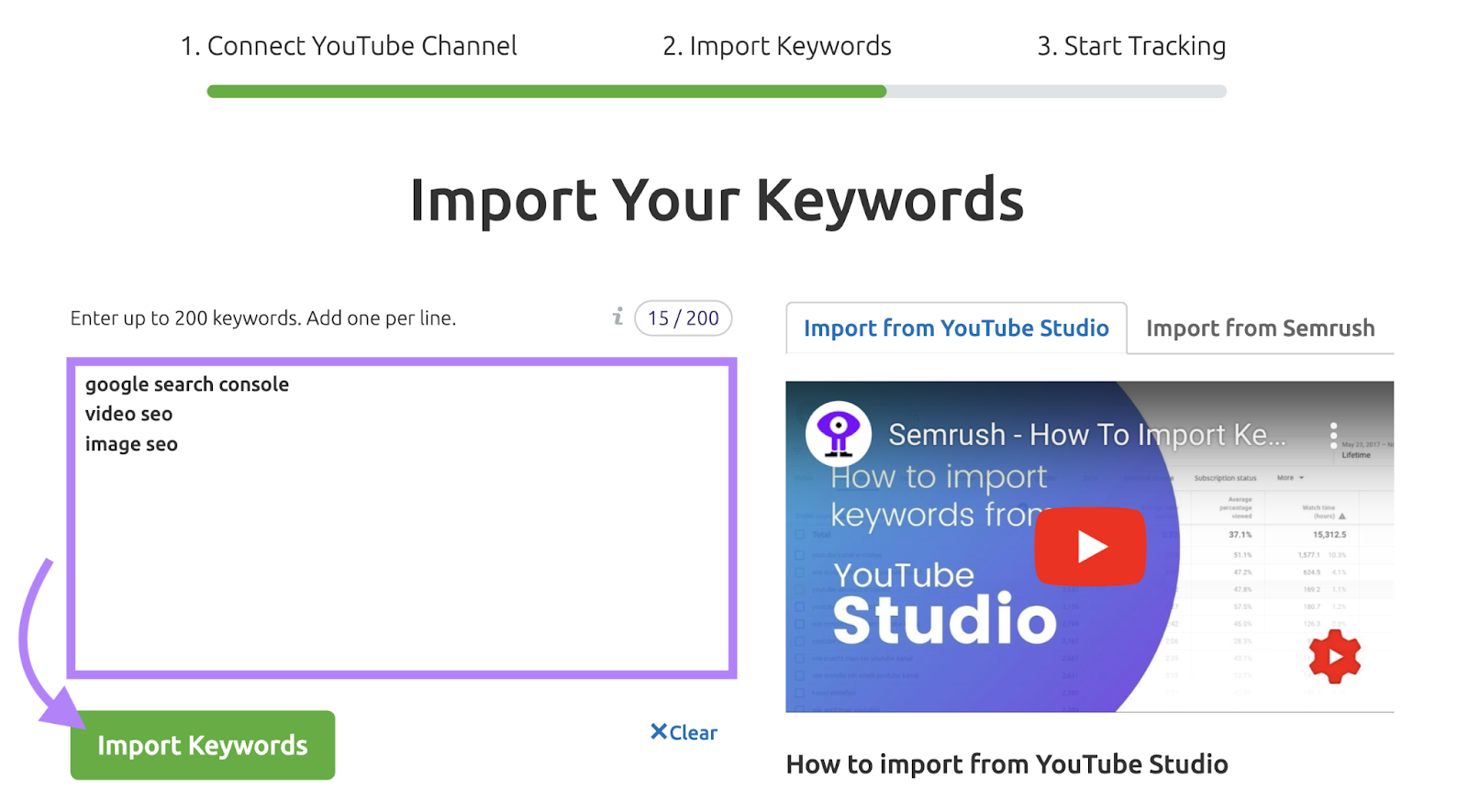The height and width of the screenshot is (812, 1468).
Task: Jump to step 3 Start Tracking
Action: click(x=1131, y=46)
